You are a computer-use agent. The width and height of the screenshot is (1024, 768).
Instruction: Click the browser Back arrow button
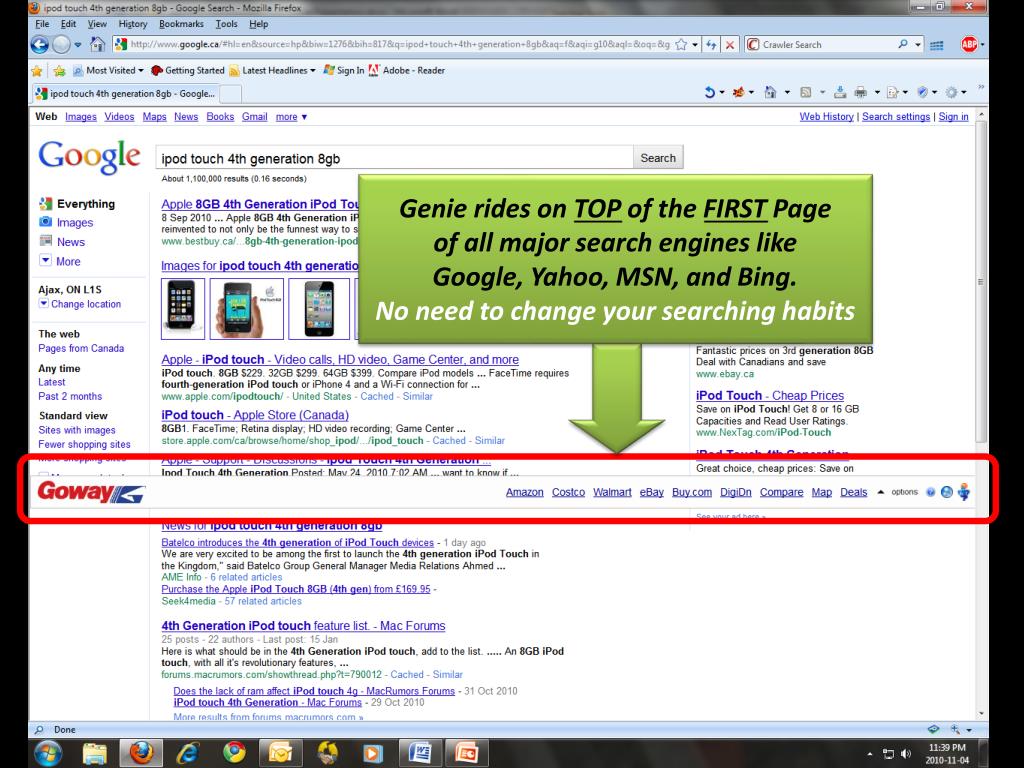coord(40,44)
